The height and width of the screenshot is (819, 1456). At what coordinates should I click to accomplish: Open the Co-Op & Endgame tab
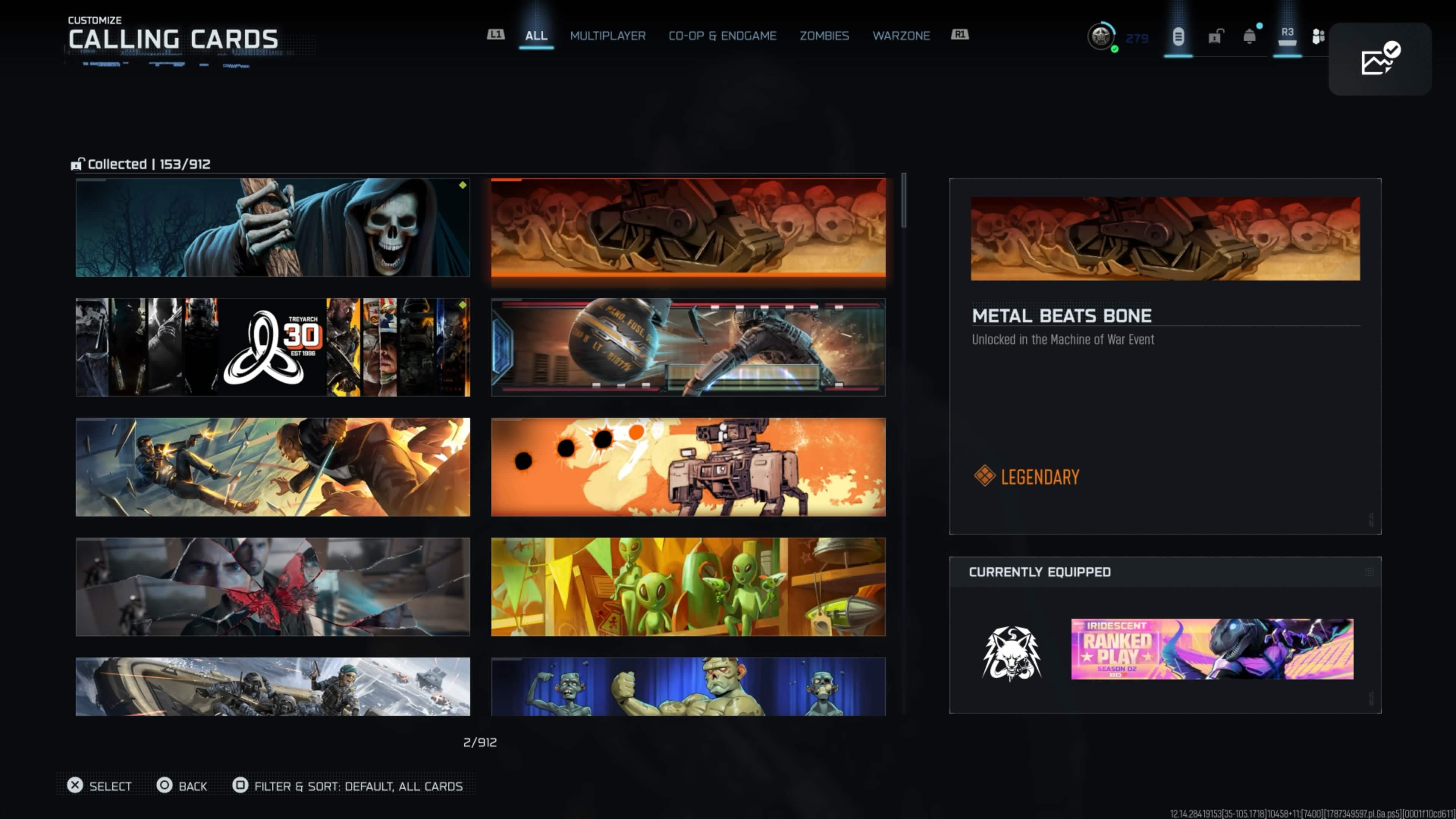point(722,36)
